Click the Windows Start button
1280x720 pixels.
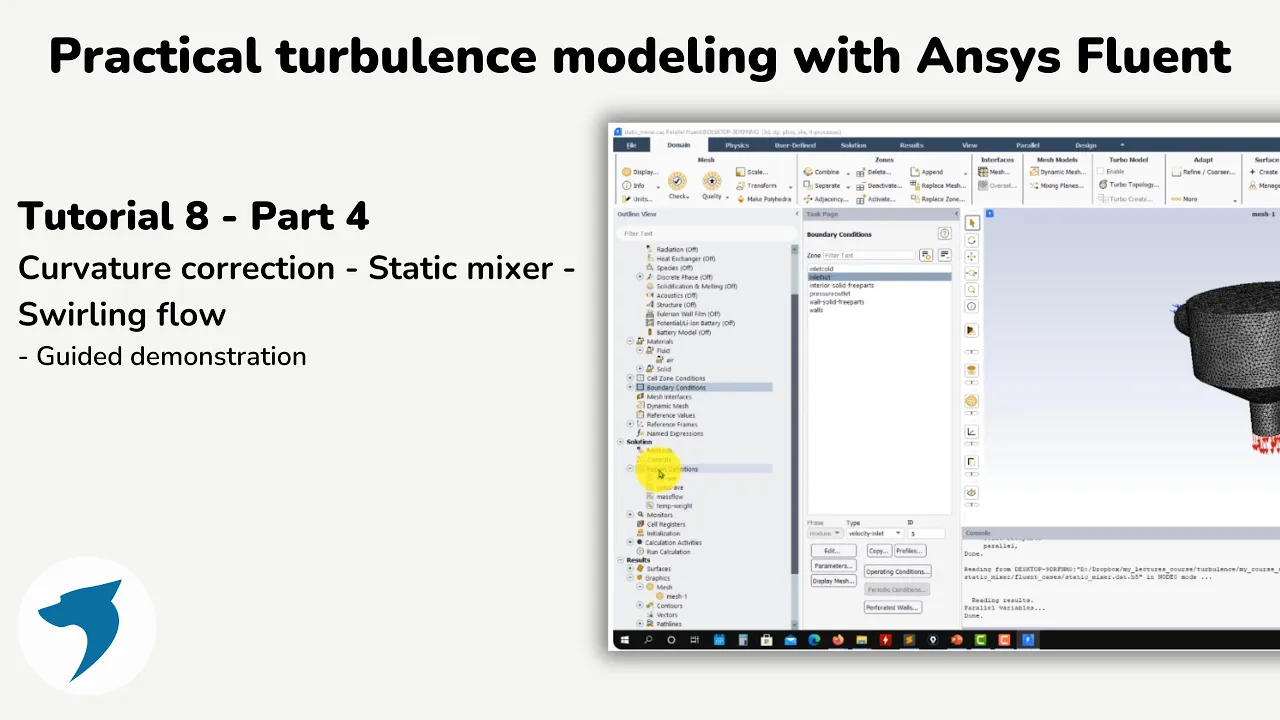[625, 640]
